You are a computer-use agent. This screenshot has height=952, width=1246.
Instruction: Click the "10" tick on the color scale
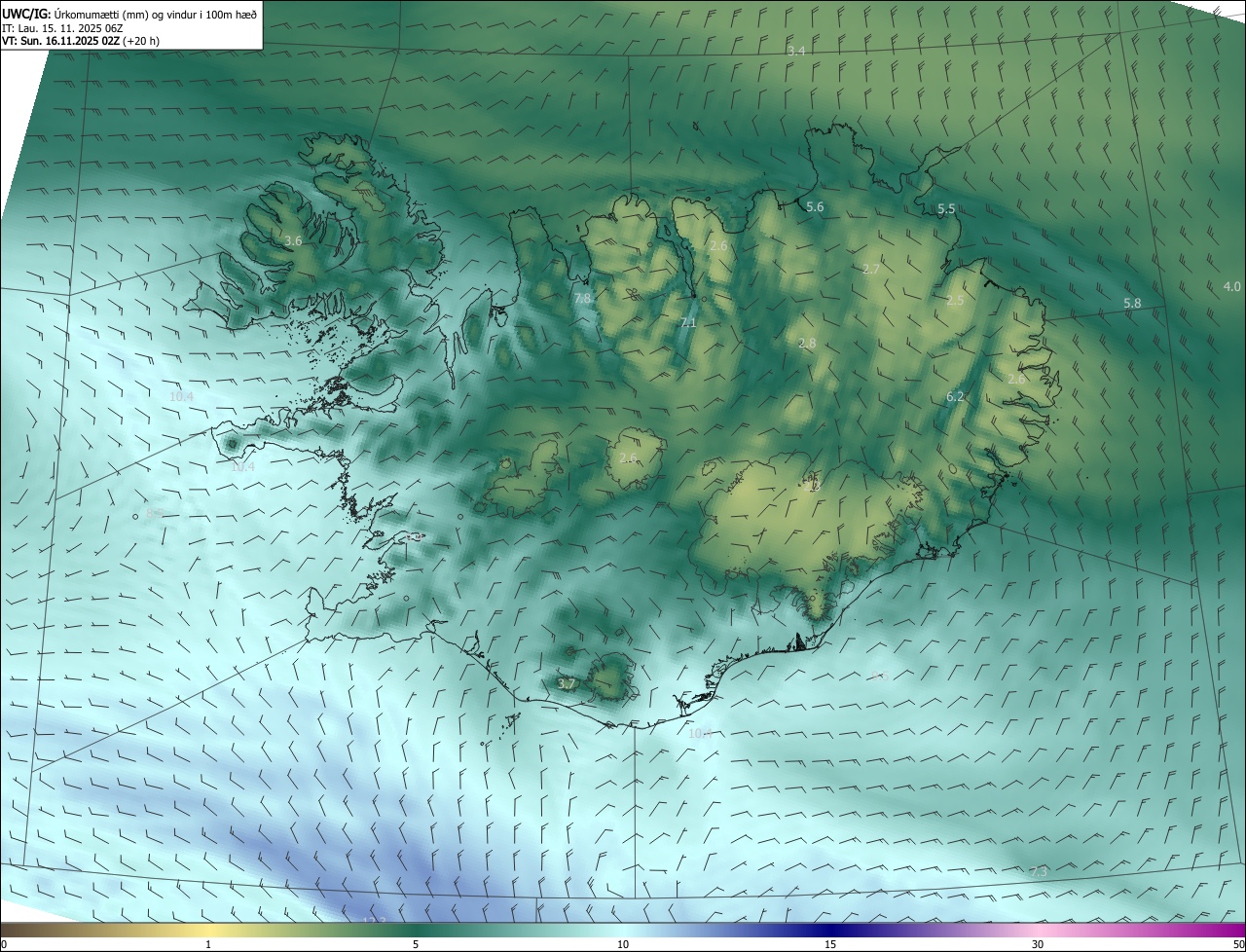click(x=623, y=944)
